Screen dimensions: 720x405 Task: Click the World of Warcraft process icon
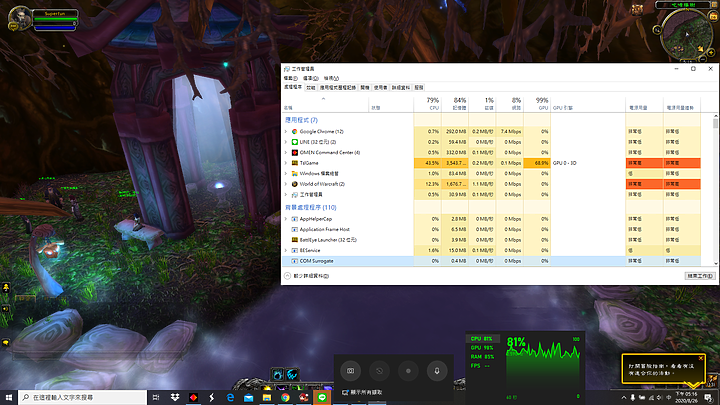(294, 184)
